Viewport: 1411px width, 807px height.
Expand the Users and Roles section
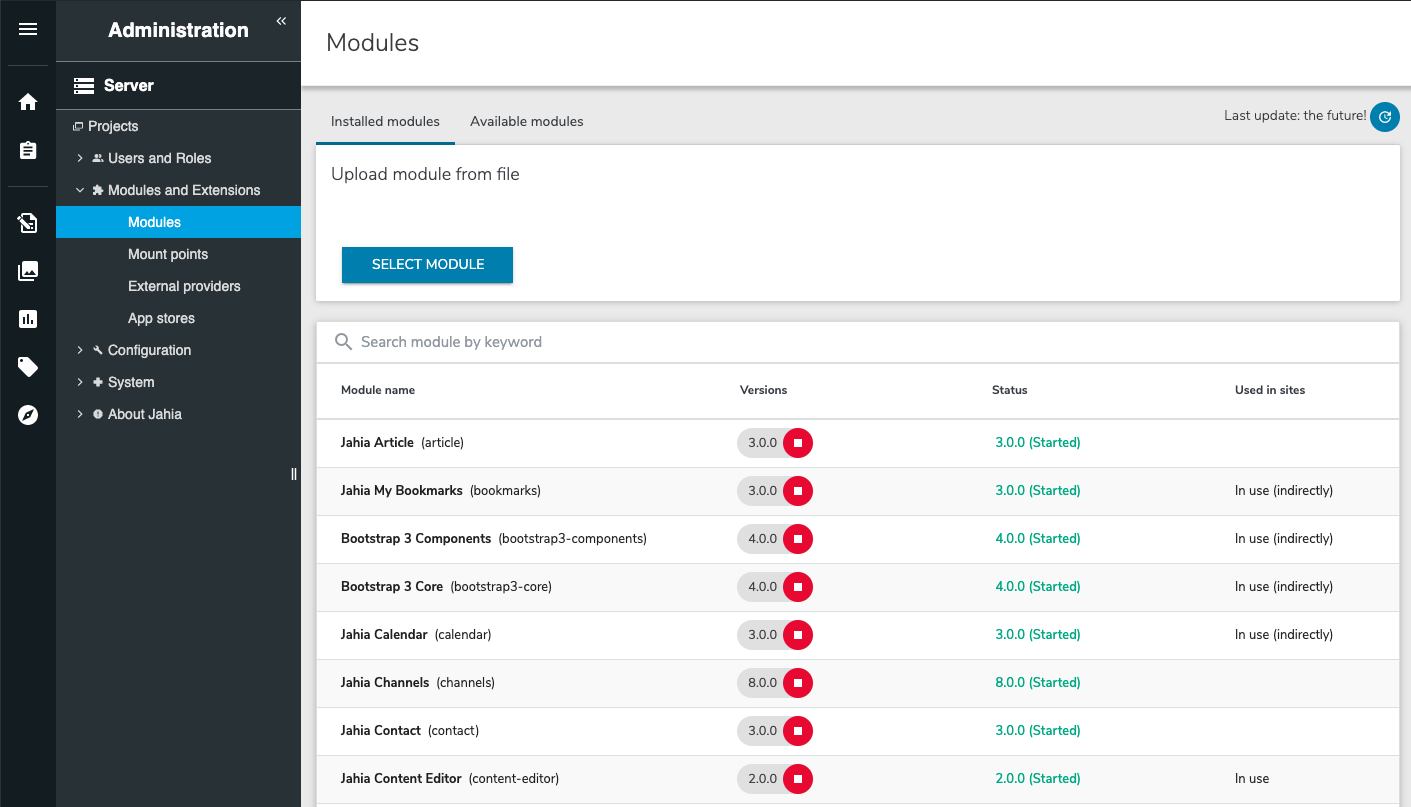pos(81,158)
